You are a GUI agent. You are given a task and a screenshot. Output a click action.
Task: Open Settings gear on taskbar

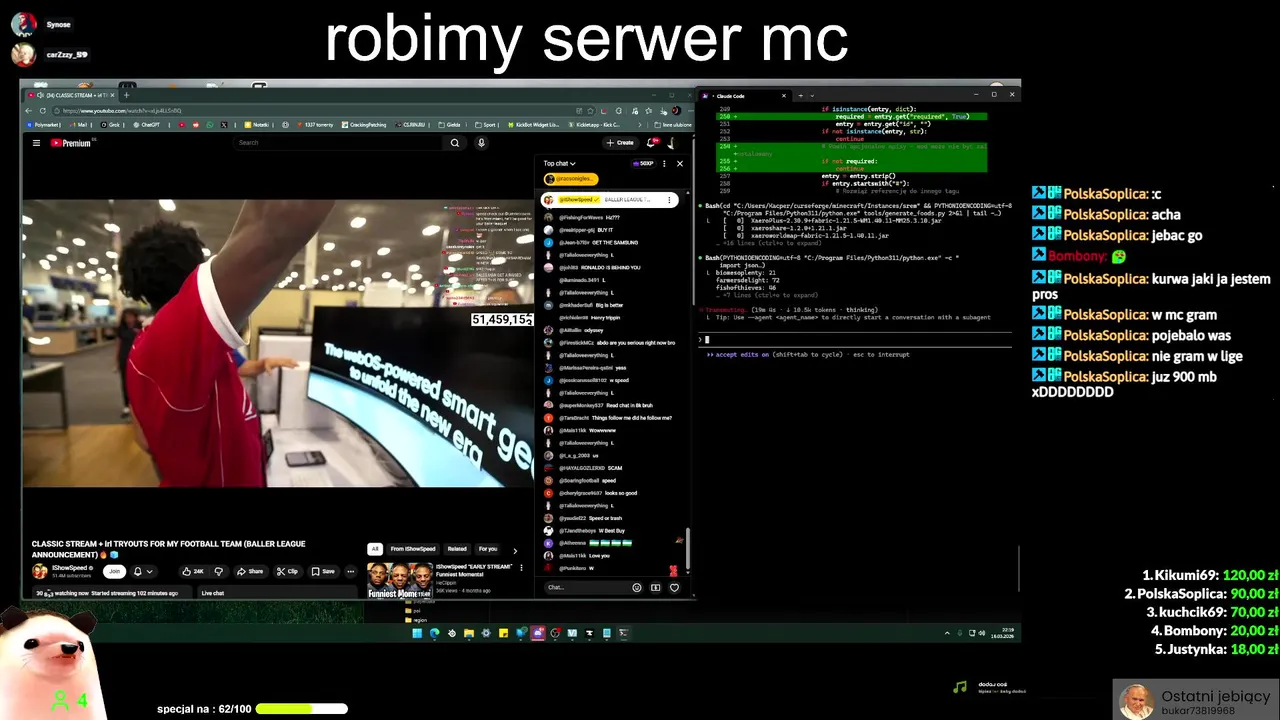pos(486,633)
